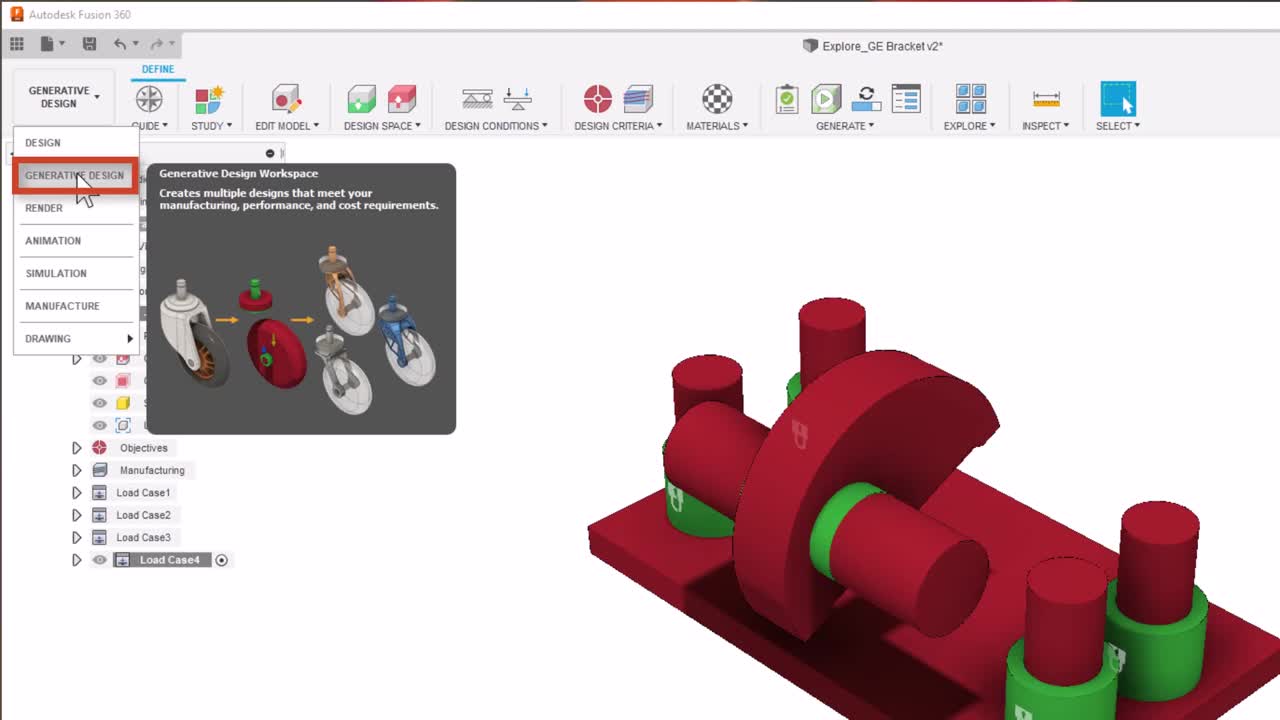Choose Render from the workspace menu

tap(44, 208)
